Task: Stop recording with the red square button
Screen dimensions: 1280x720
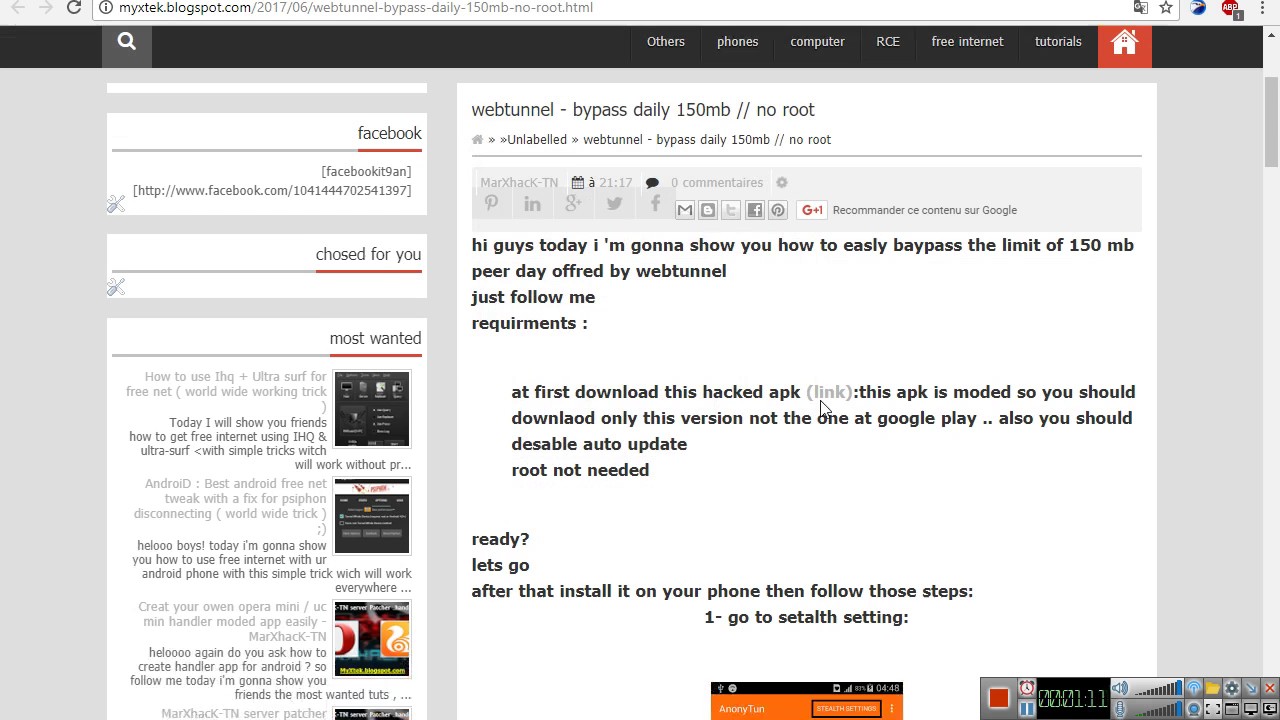Action: [999, 697]
